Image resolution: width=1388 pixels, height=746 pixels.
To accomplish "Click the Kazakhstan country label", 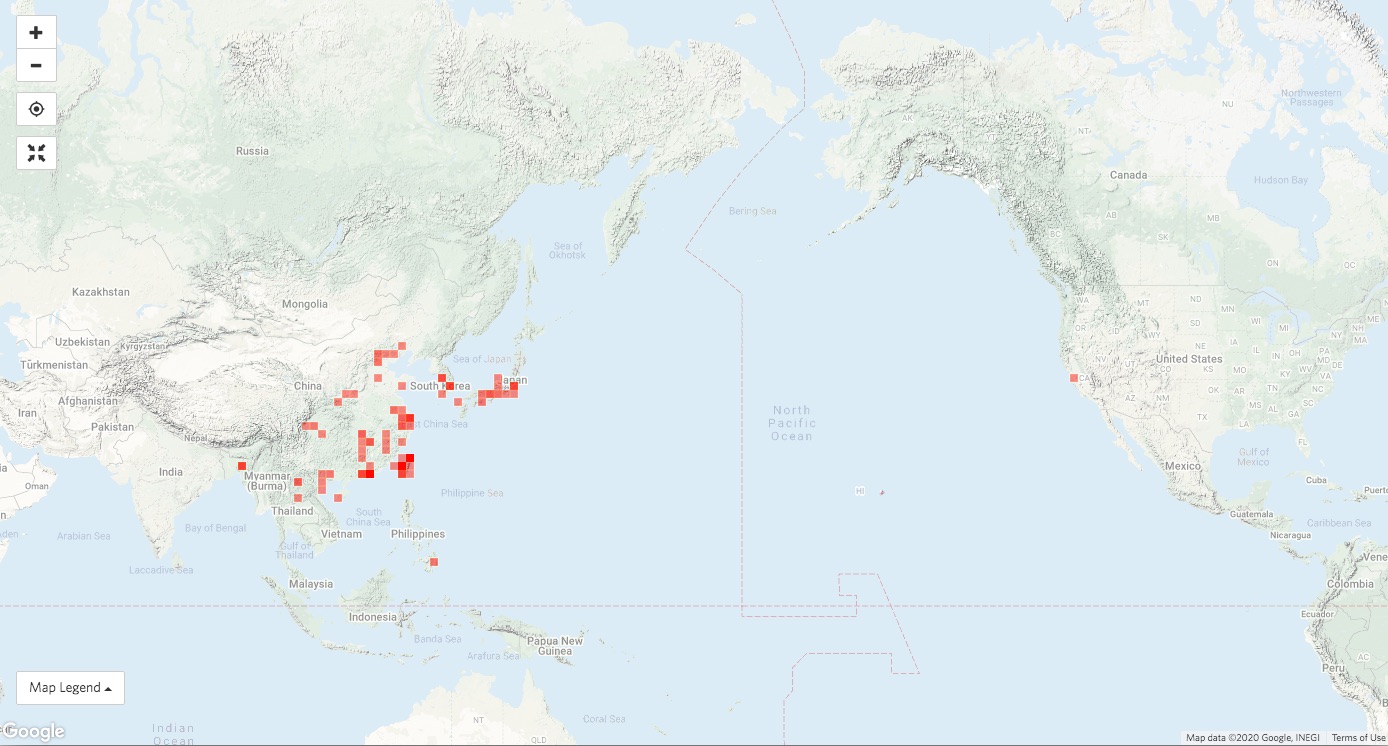I will [101, 292].
